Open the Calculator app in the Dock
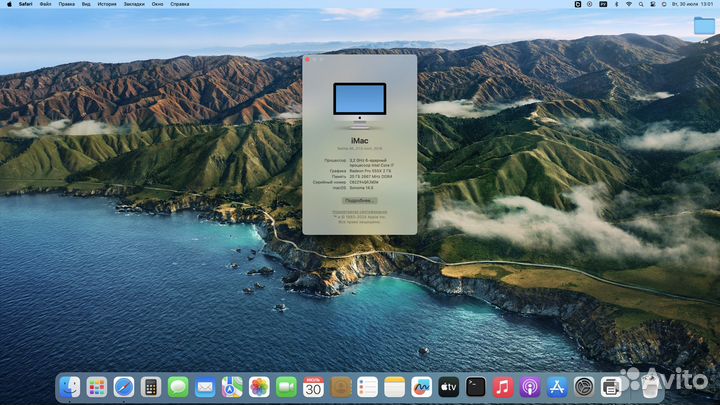Viewport: 720px width, 405px height. tap(151, 387)
